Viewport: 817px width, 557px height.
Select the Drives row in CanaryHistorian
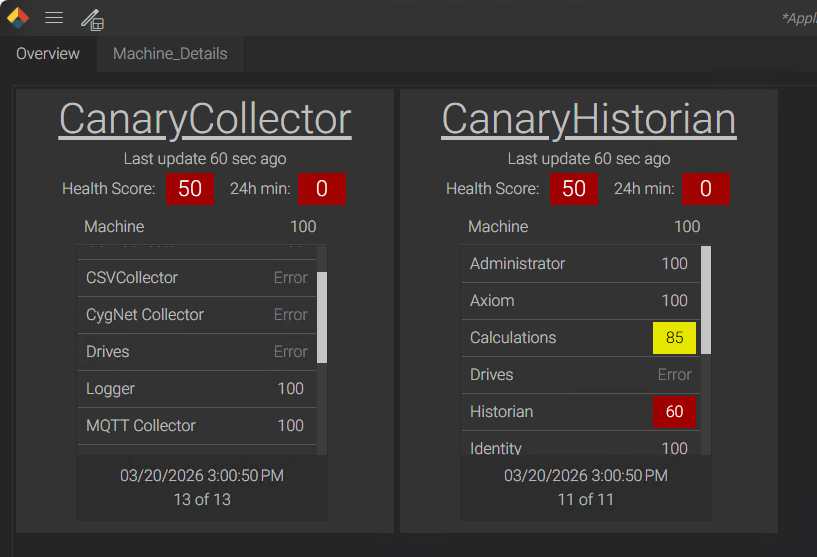[x=581, y=375]
